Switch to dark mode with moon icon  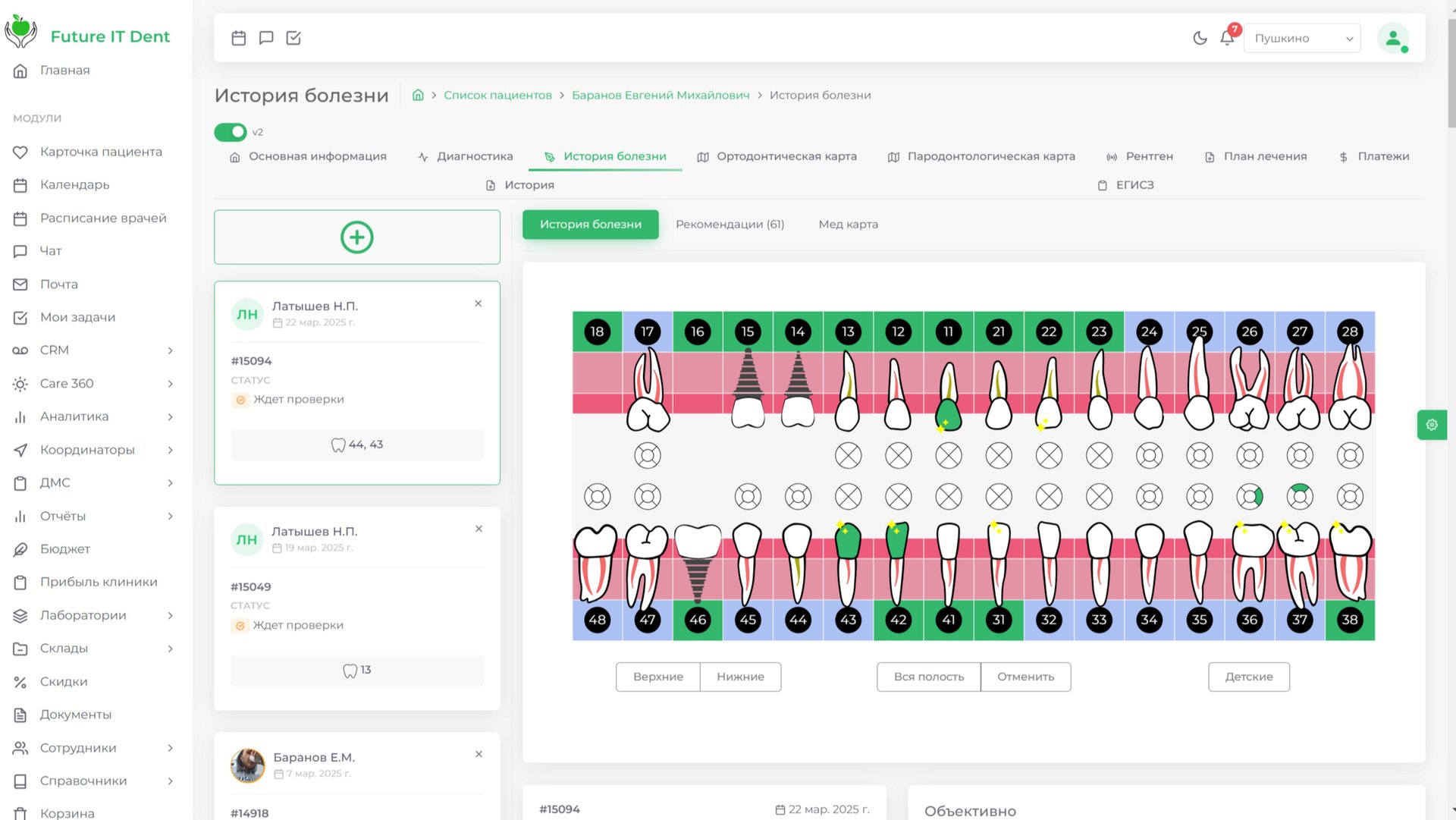[1200, 38]
